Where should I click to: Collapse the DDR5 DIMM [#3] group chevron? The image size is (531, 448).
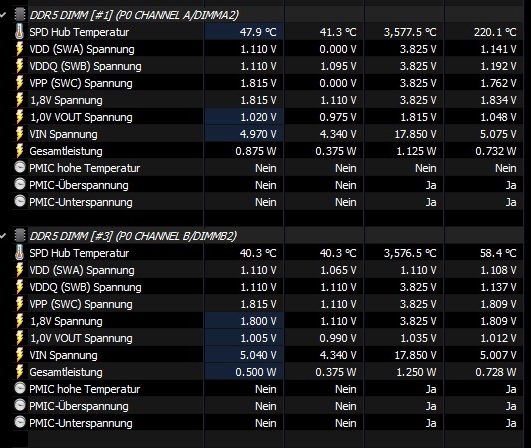tap(3, 236)
